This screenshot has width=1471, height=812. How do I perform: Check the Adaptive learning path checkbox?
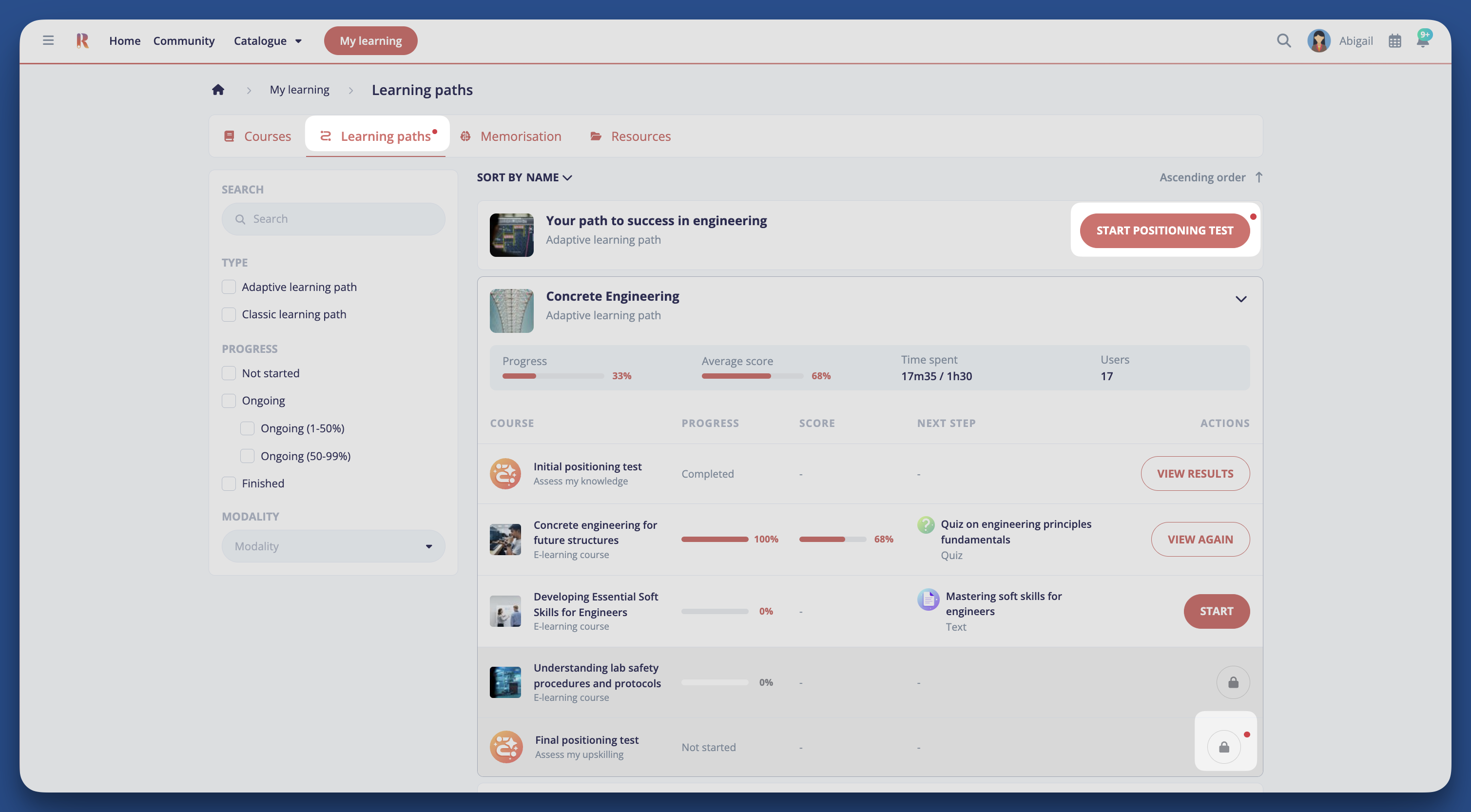[x=229, y=287]
